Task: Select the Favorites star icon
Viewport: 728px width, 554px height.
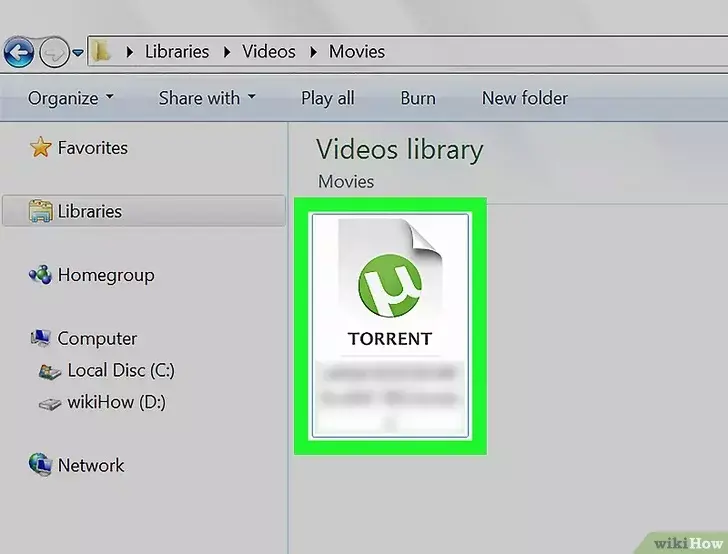Action: [x=41, y=147]
